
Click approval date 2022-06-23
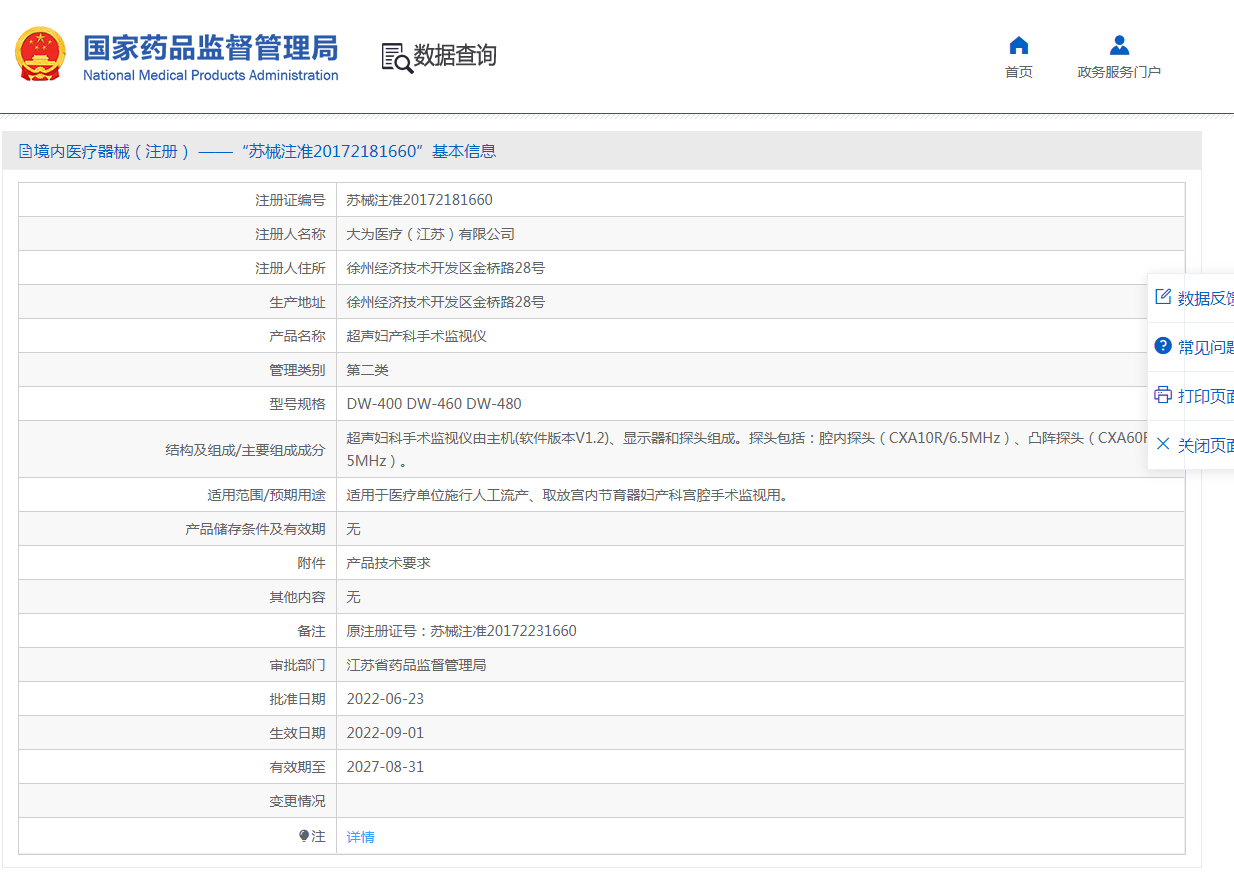(385, 699)
